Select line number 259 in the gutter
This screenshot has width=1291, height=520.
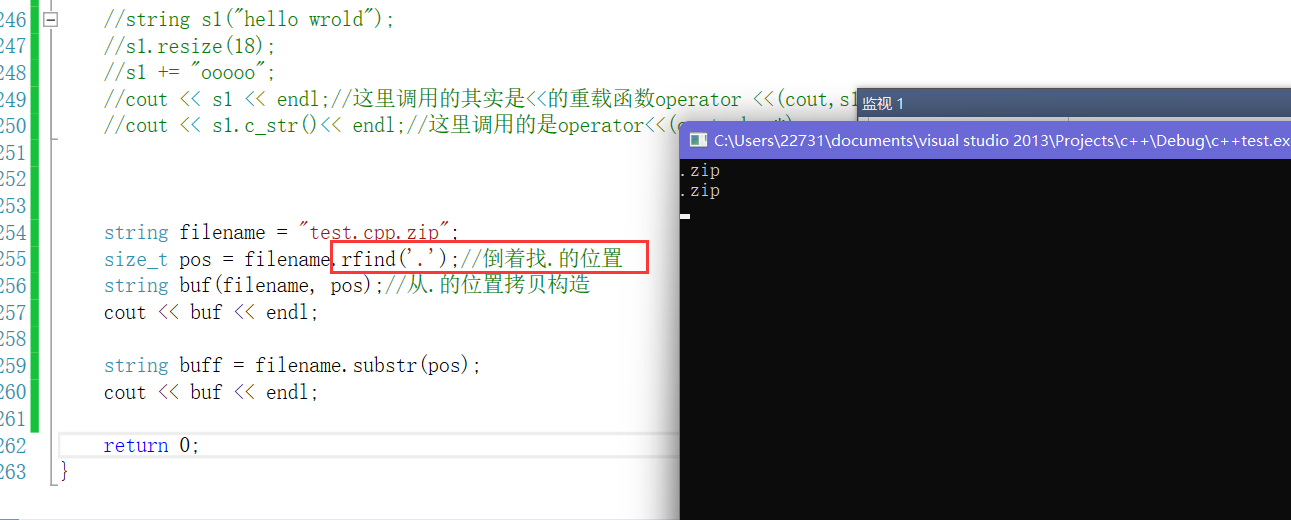pos(13,366)
